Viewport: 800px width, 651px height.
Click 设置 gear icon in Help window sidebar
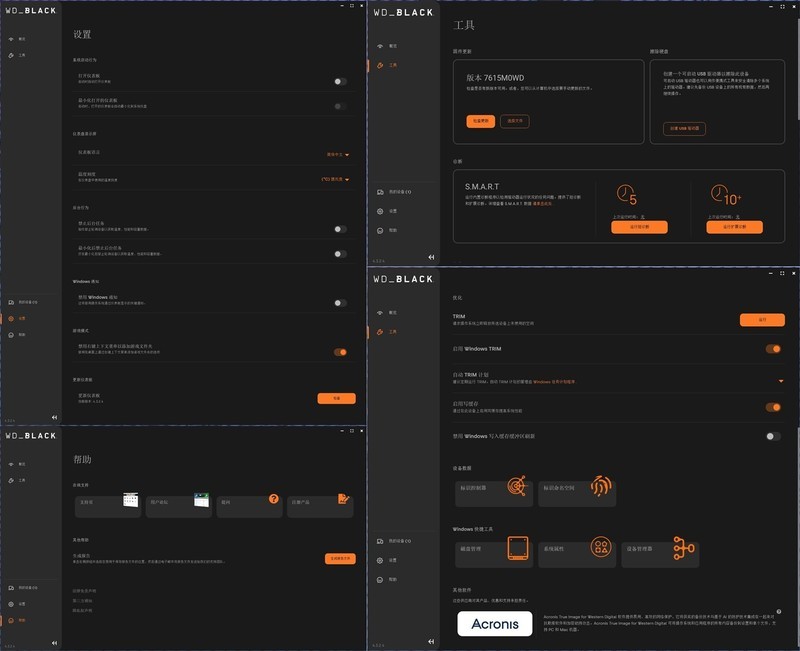pos(11,605)
